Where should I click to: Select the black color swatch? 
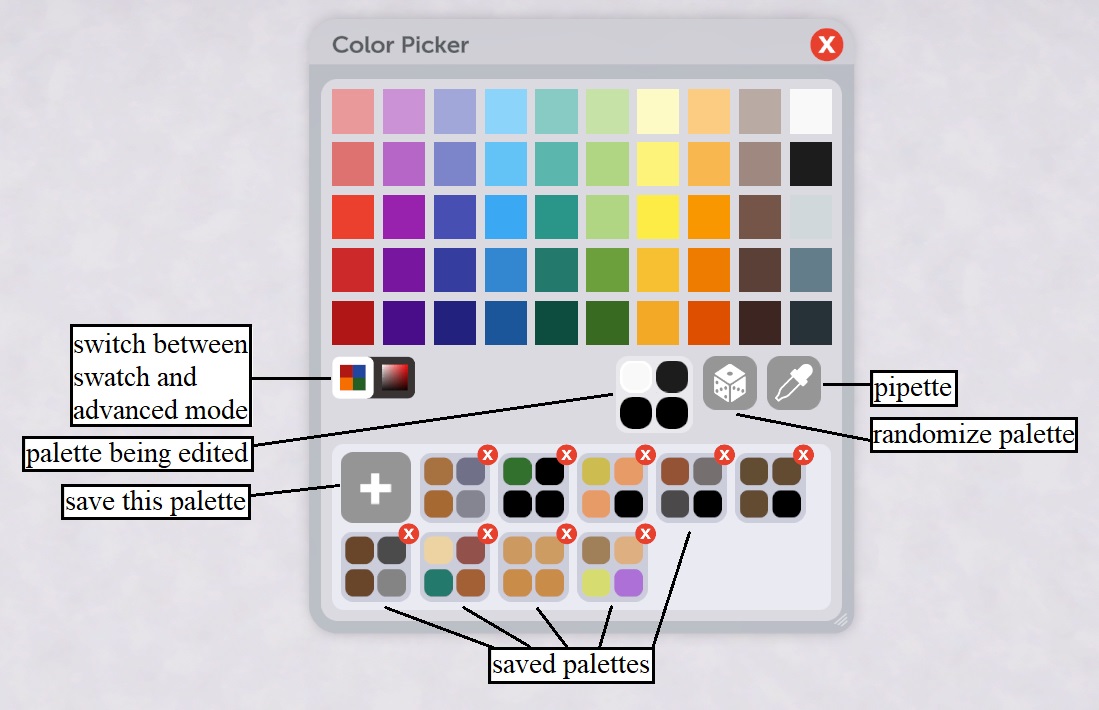pyautogui.click(x=810, y=164)
